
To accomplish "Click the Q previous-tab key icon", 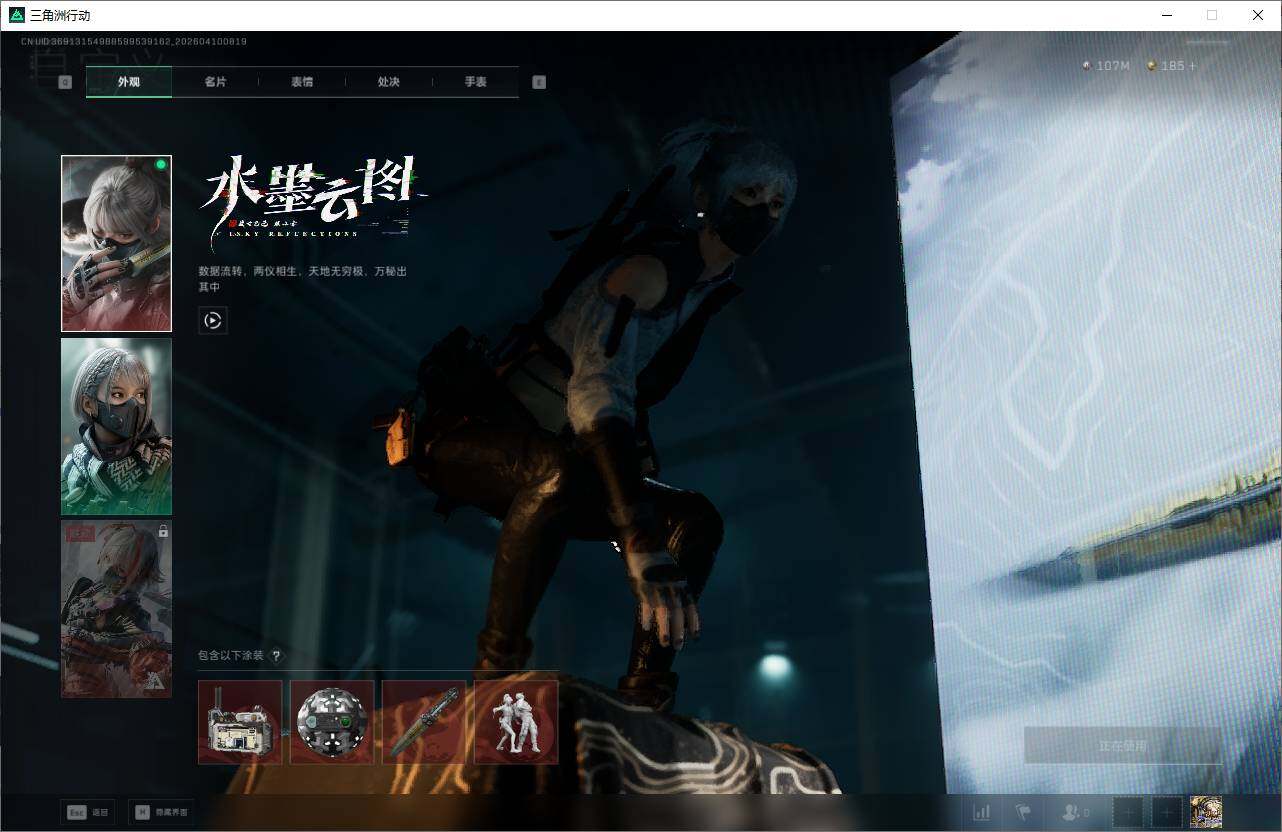I will click(x=65, y=82).
